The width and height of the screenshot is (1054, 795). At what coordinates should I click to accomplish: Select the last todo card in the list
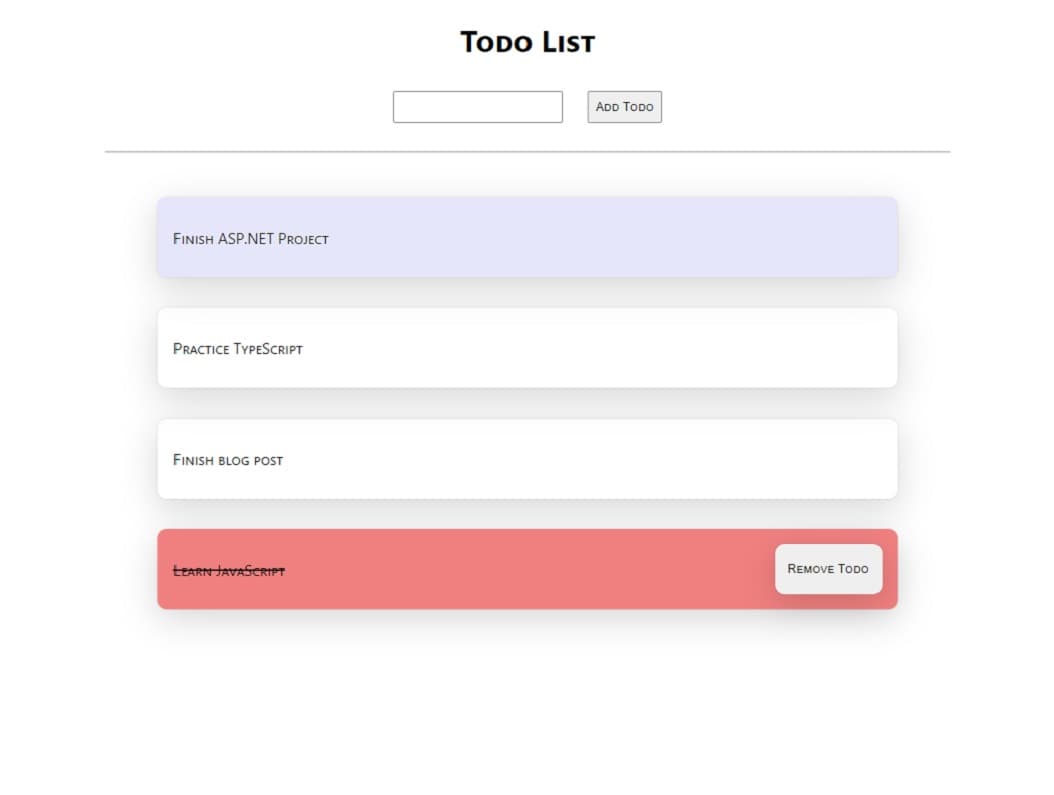pyautogui.click(x=464, y=569)
